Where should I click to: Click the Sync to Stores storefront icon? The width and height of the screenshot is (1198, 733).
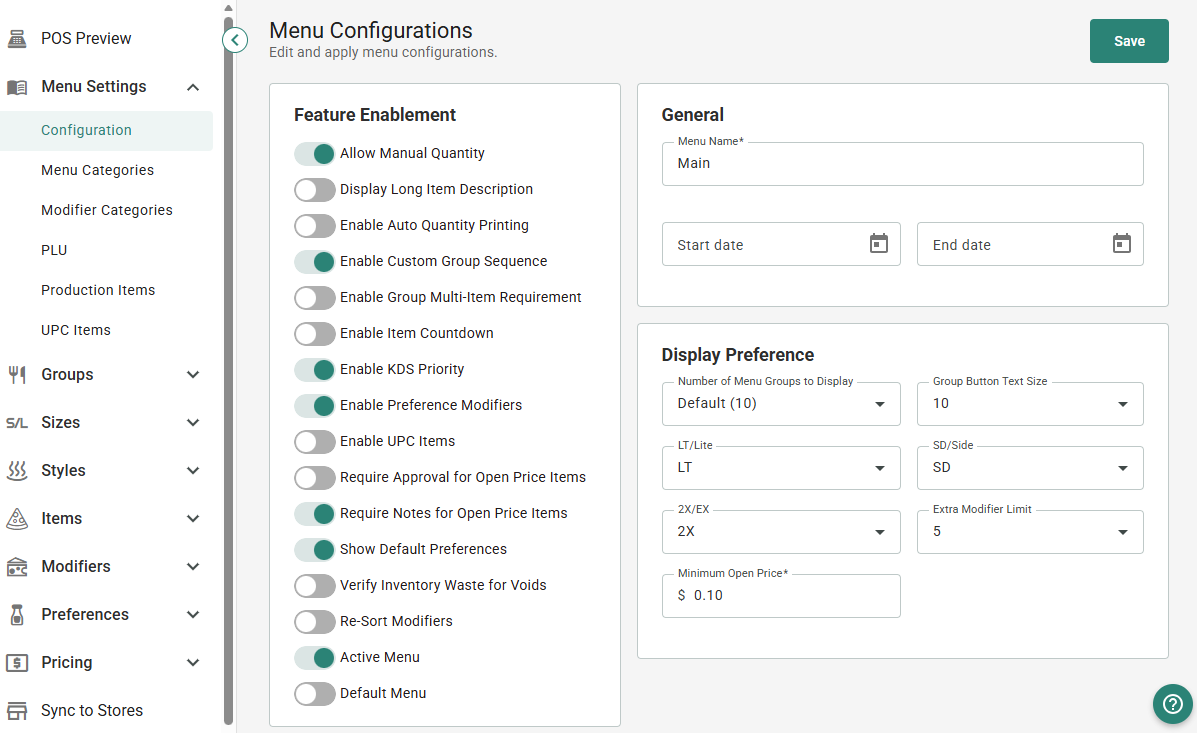[17, 711]
